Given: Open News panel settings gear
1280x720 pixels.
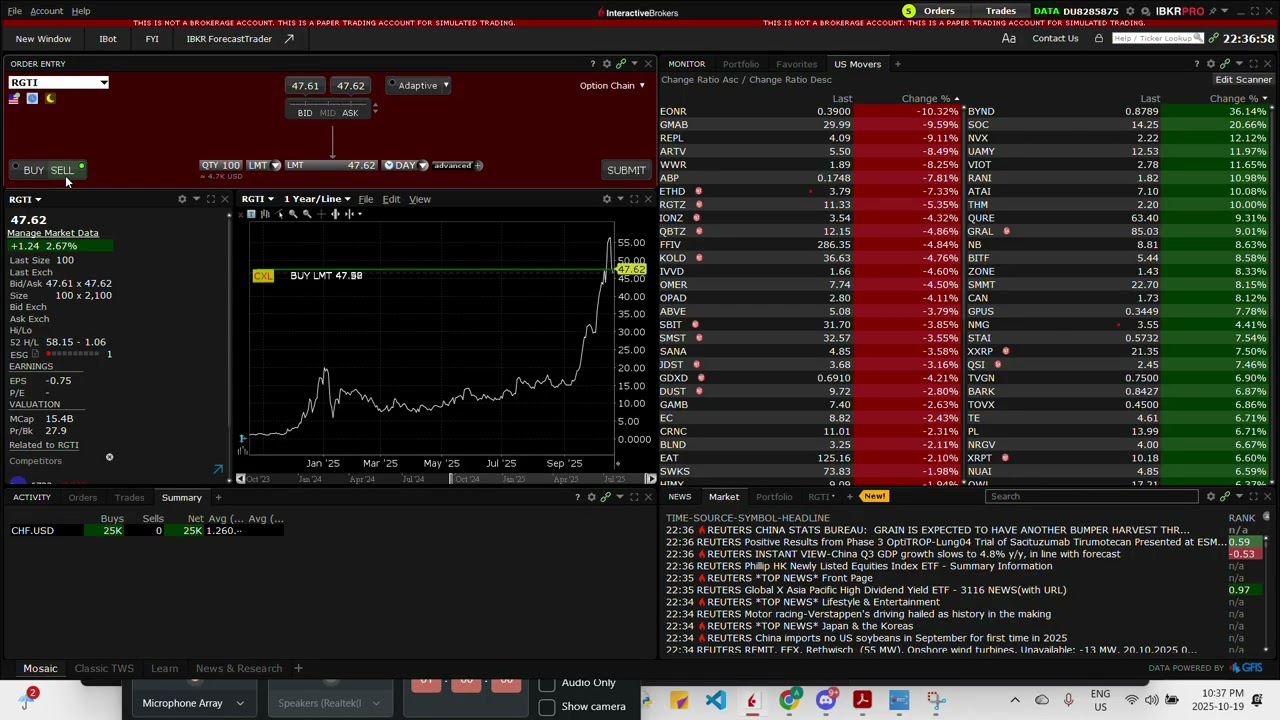Looking at the screenshot, I should [1211, 496].
